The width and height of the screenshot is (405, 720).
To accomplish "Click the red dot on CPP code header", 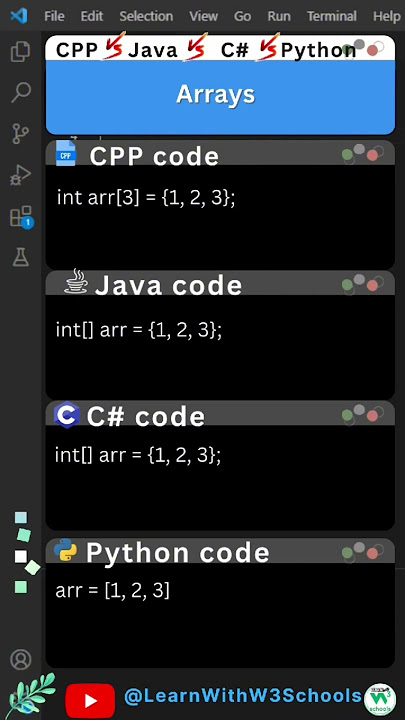I will (372, 155).
